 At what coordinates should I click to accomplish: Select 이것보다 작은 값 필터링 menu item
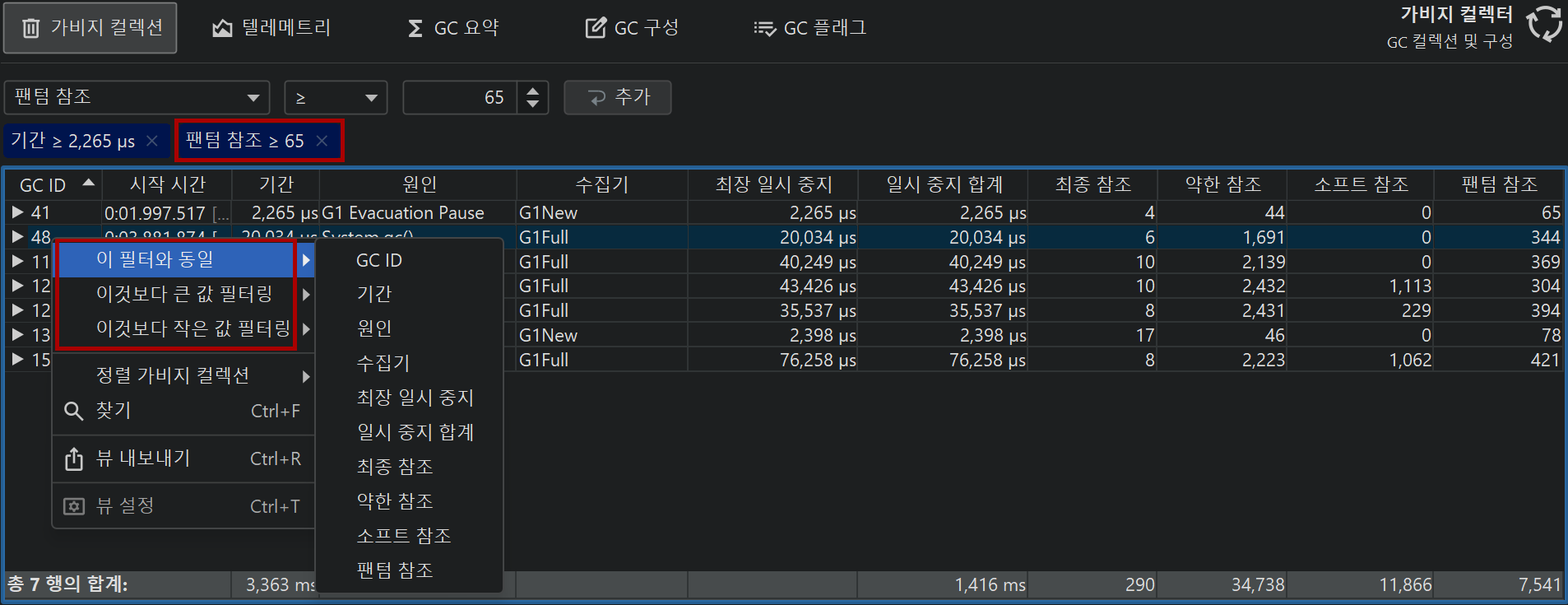pos(193,328)
